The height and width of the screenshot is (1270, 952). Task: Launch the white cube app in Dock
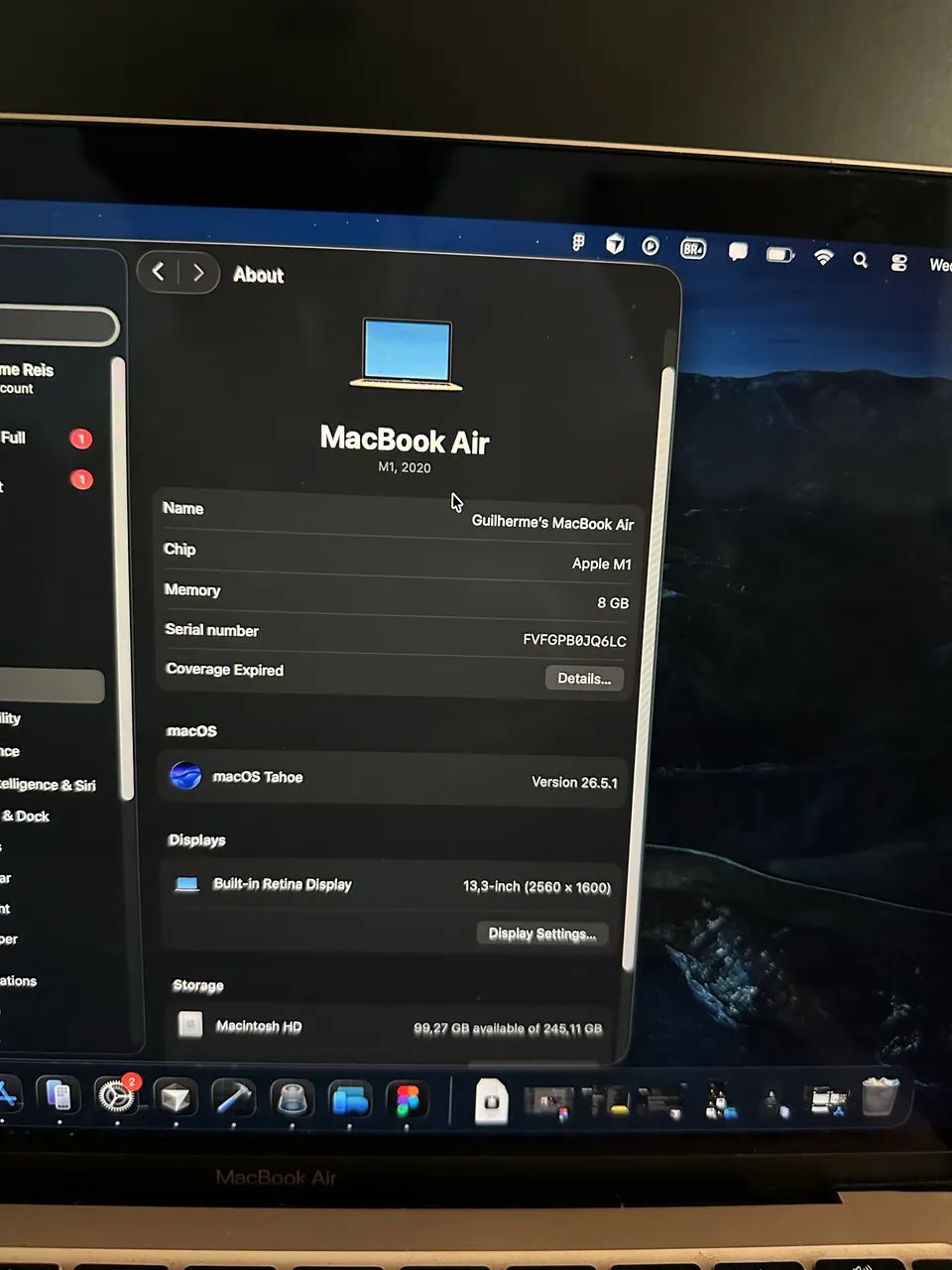[176, 1098]
